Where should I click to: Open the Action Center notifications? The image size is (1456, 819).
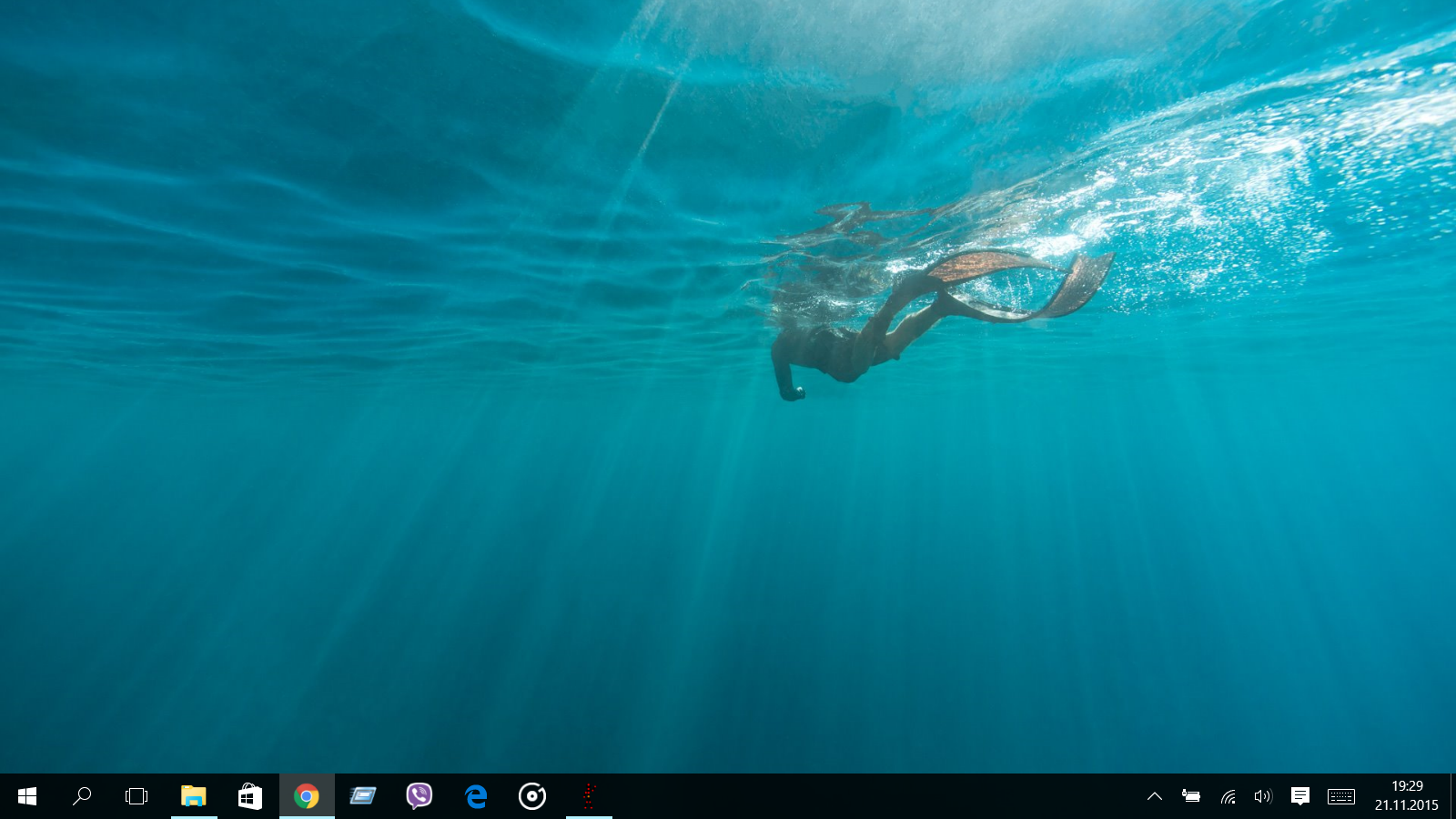(1300, 796)
